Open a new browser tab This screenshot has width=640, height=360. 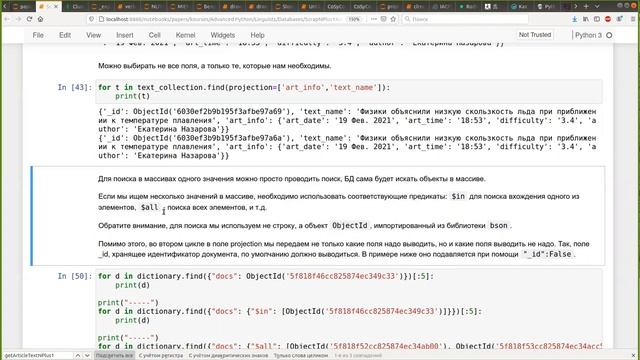click(x=586, y=6)
